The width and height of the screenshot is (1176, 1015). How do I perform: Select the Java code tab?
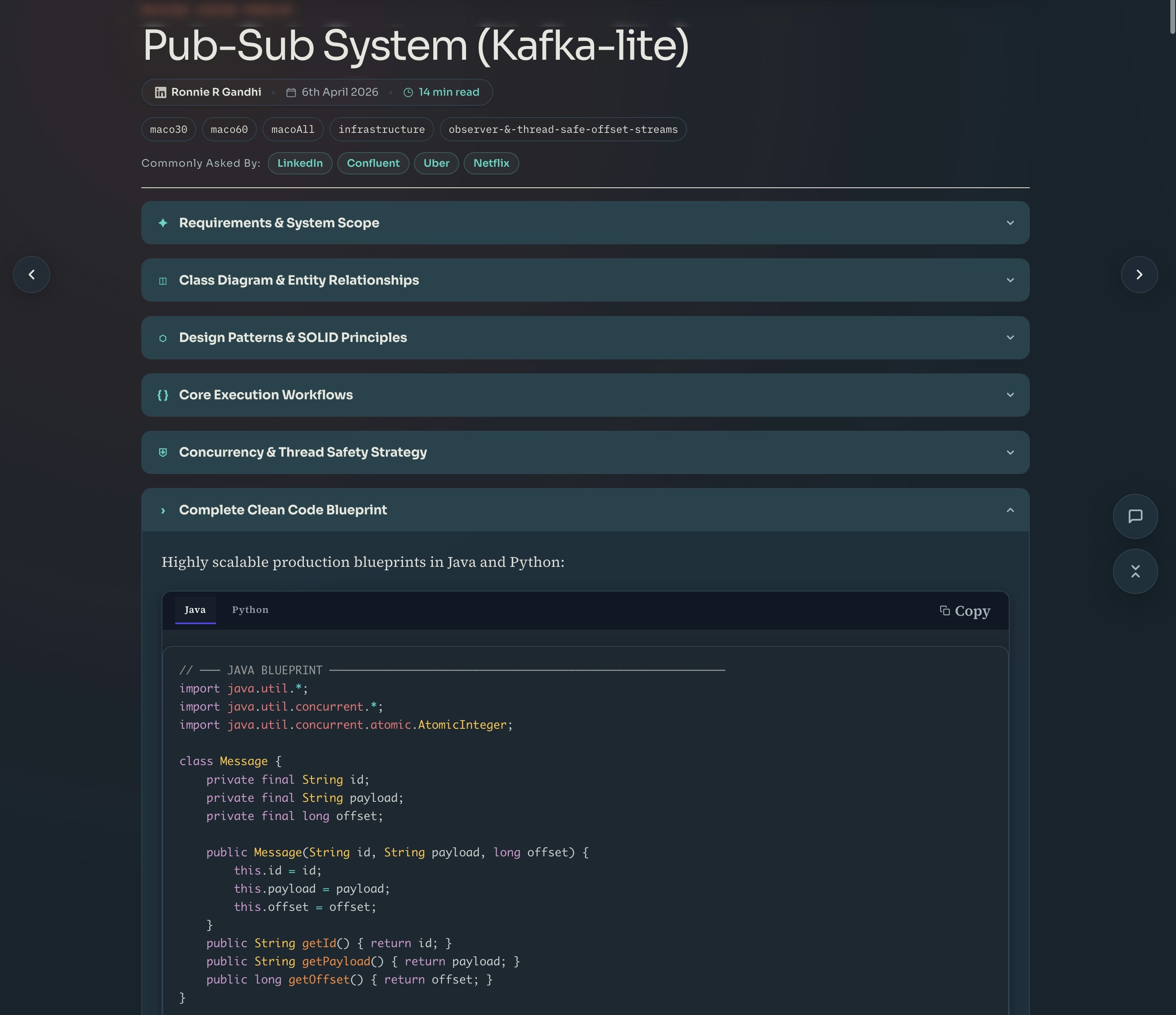[x=195, y=610]
